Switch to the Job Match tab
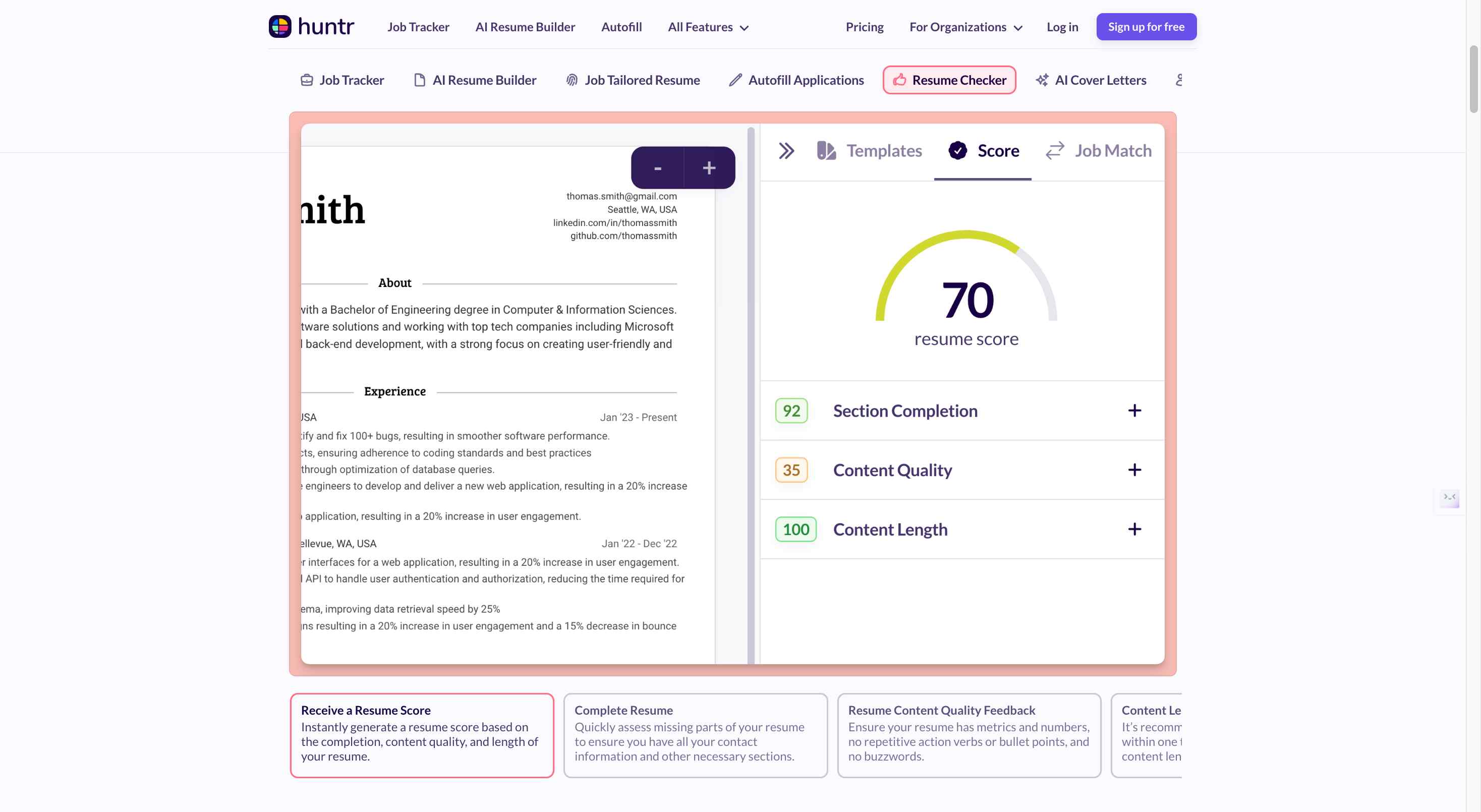The height and width of the screenshot is (812, 1481). pos(1099,151)
